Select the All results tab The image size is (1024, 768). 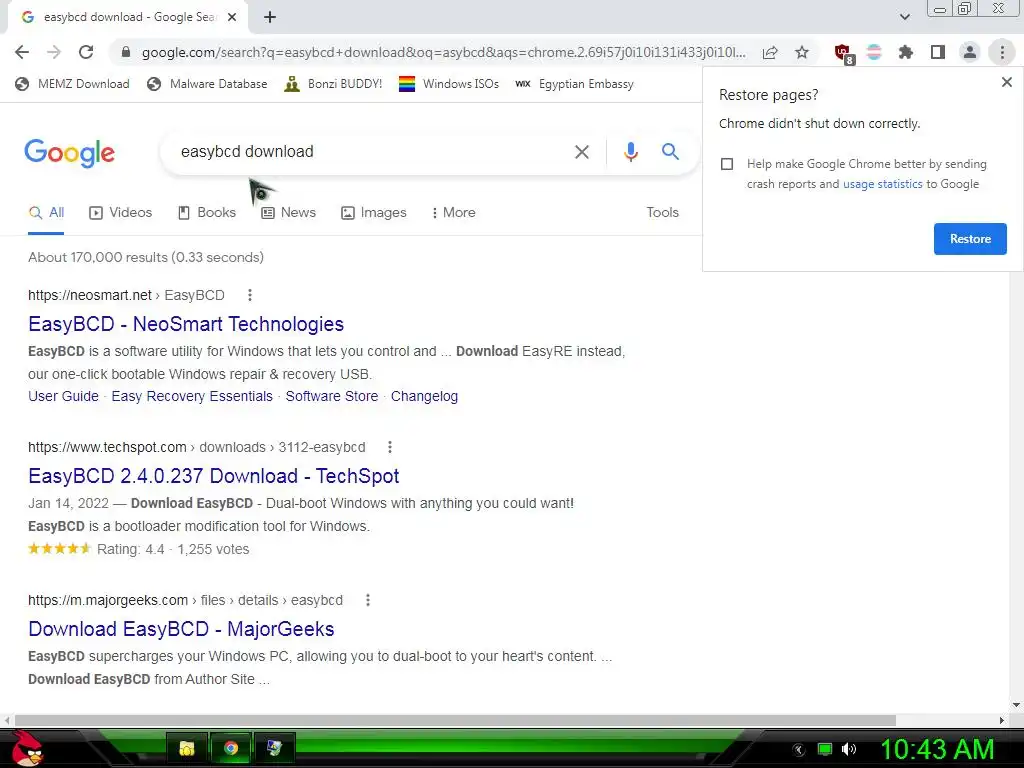[46, 213]
